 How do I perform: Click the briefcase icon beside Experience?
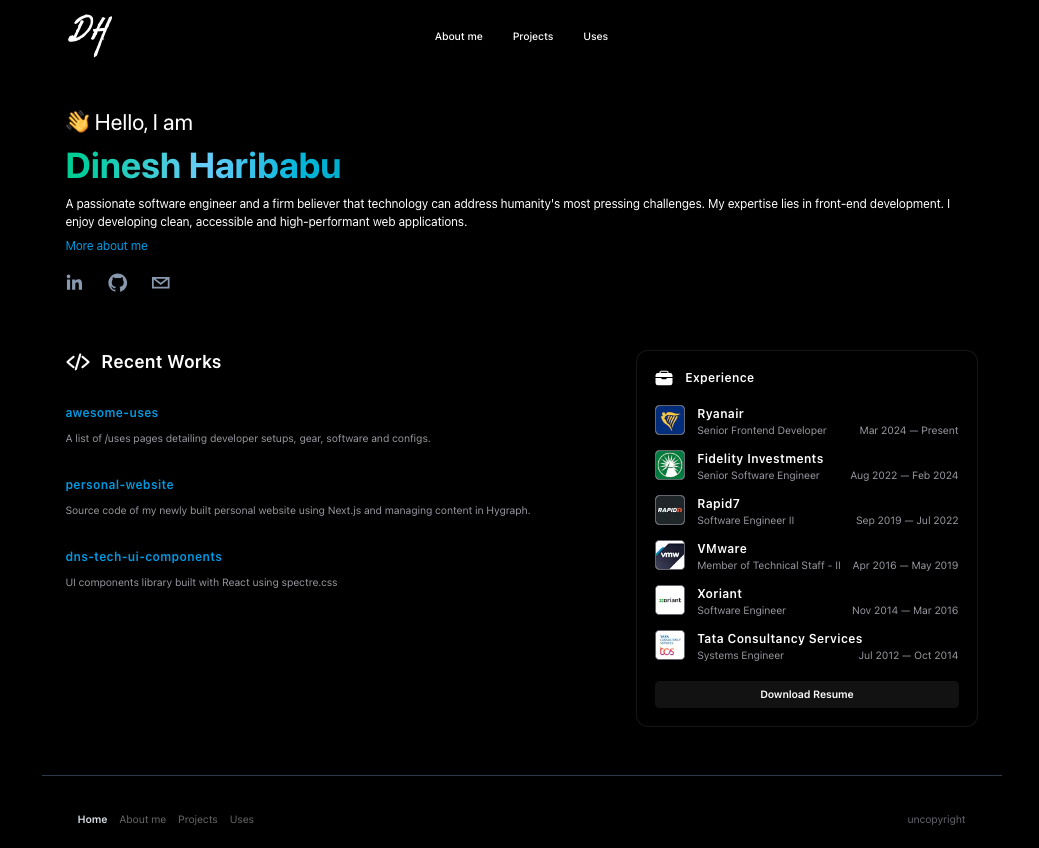pos(663,377)
